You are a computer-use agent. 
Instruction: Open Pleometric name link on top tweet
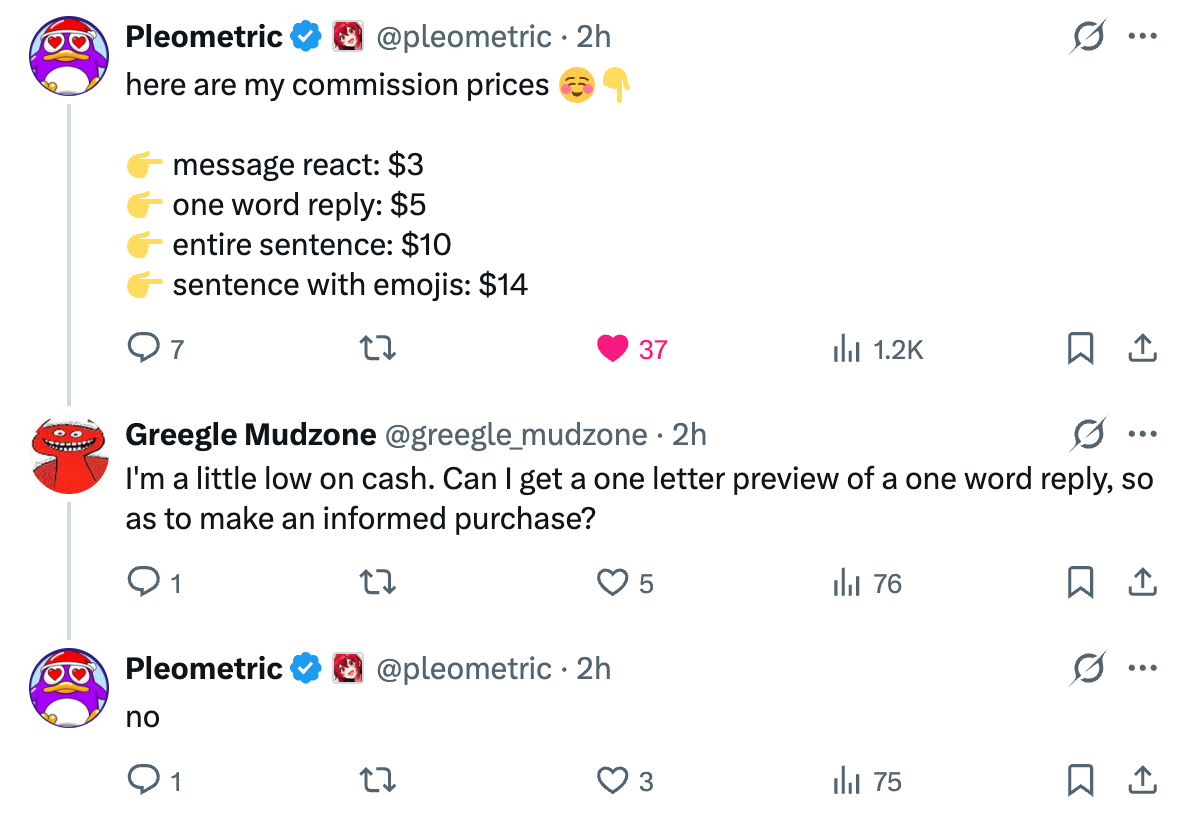[x=204, y=37]
